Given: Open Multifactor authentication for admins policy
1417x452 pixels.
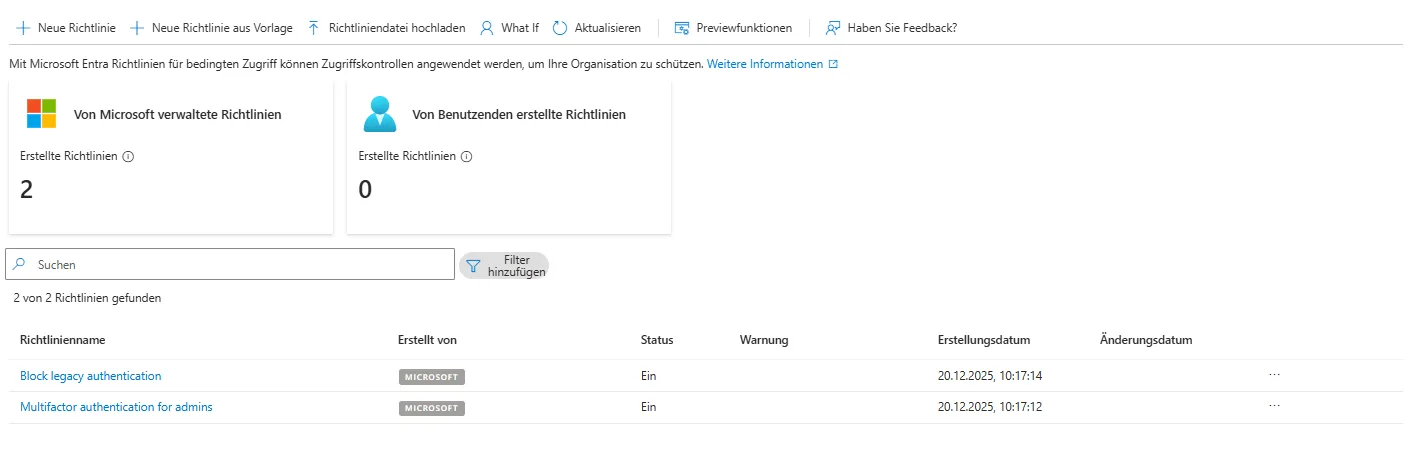Looking at the screenshot, I should tap(116, 407).
